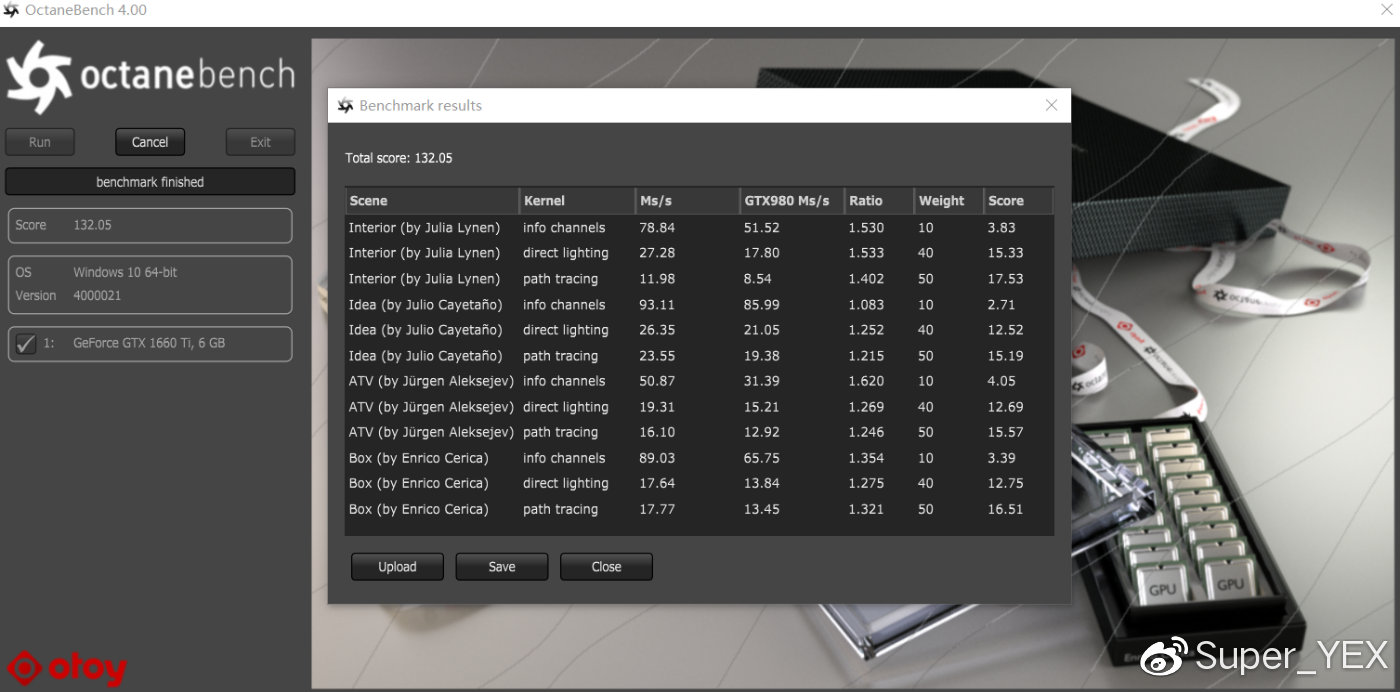Click the Close button in dialog
This screenshot has height=692, width=1400.
pyautogui.click(x=606, y=567)
